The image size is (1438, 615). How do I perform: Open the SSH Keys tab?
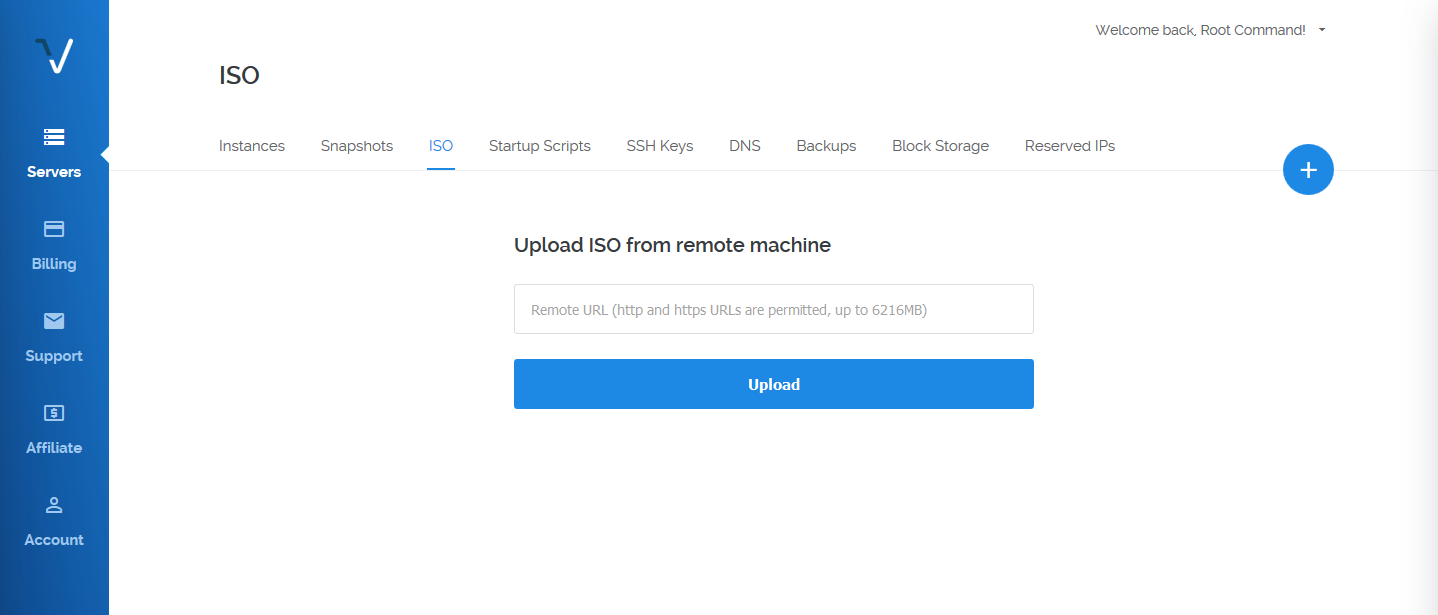click(660, 146)
